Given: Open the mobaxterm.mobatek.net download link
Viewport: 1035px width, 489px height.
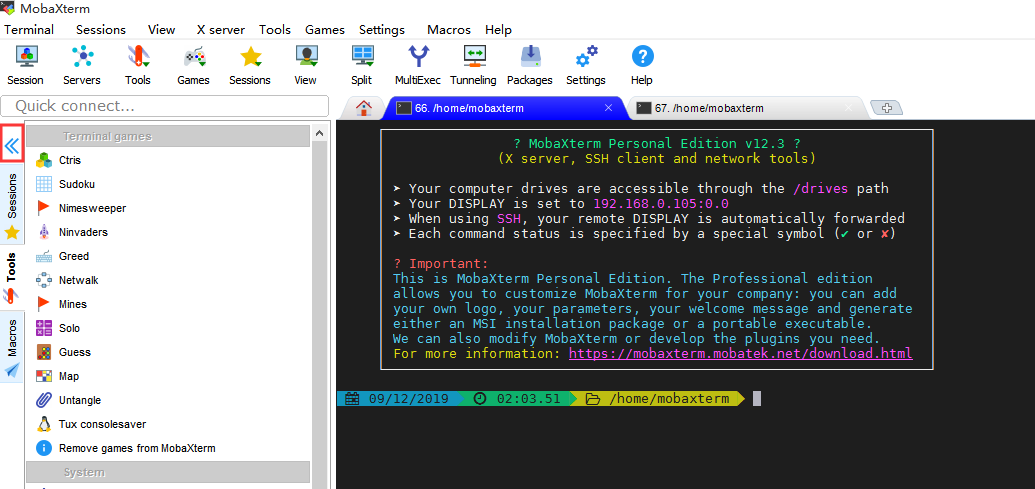Looking at the screenshot, I should (x=741, y=354).
